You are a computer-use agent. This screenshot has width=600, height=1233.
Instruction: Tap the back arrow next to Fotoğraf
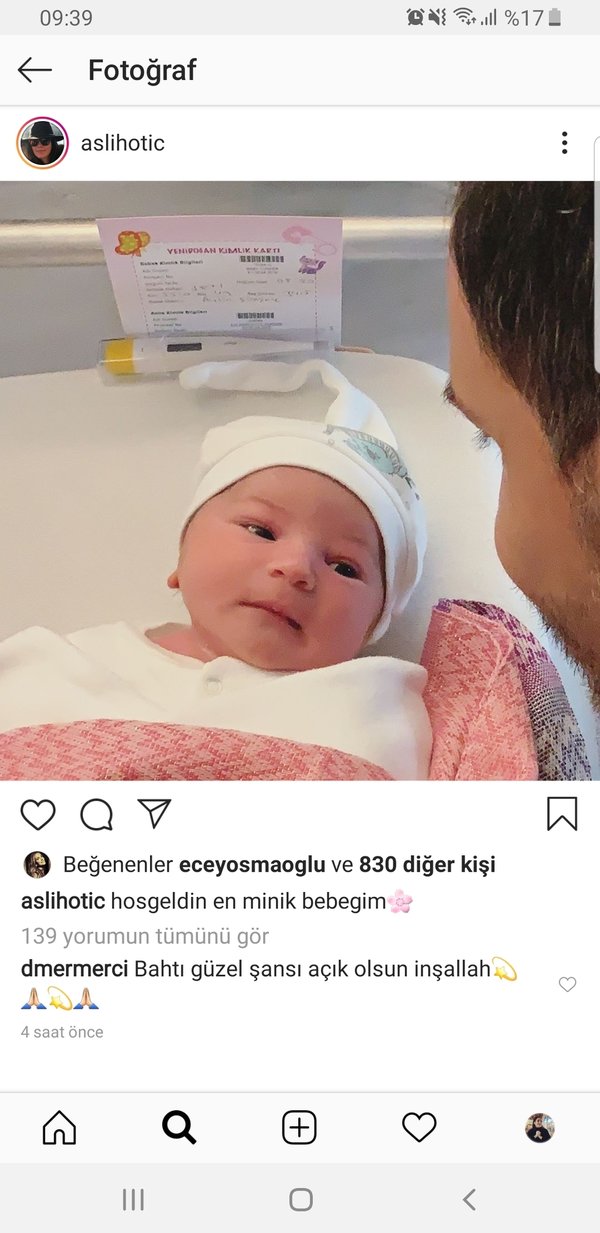[35, 69]
